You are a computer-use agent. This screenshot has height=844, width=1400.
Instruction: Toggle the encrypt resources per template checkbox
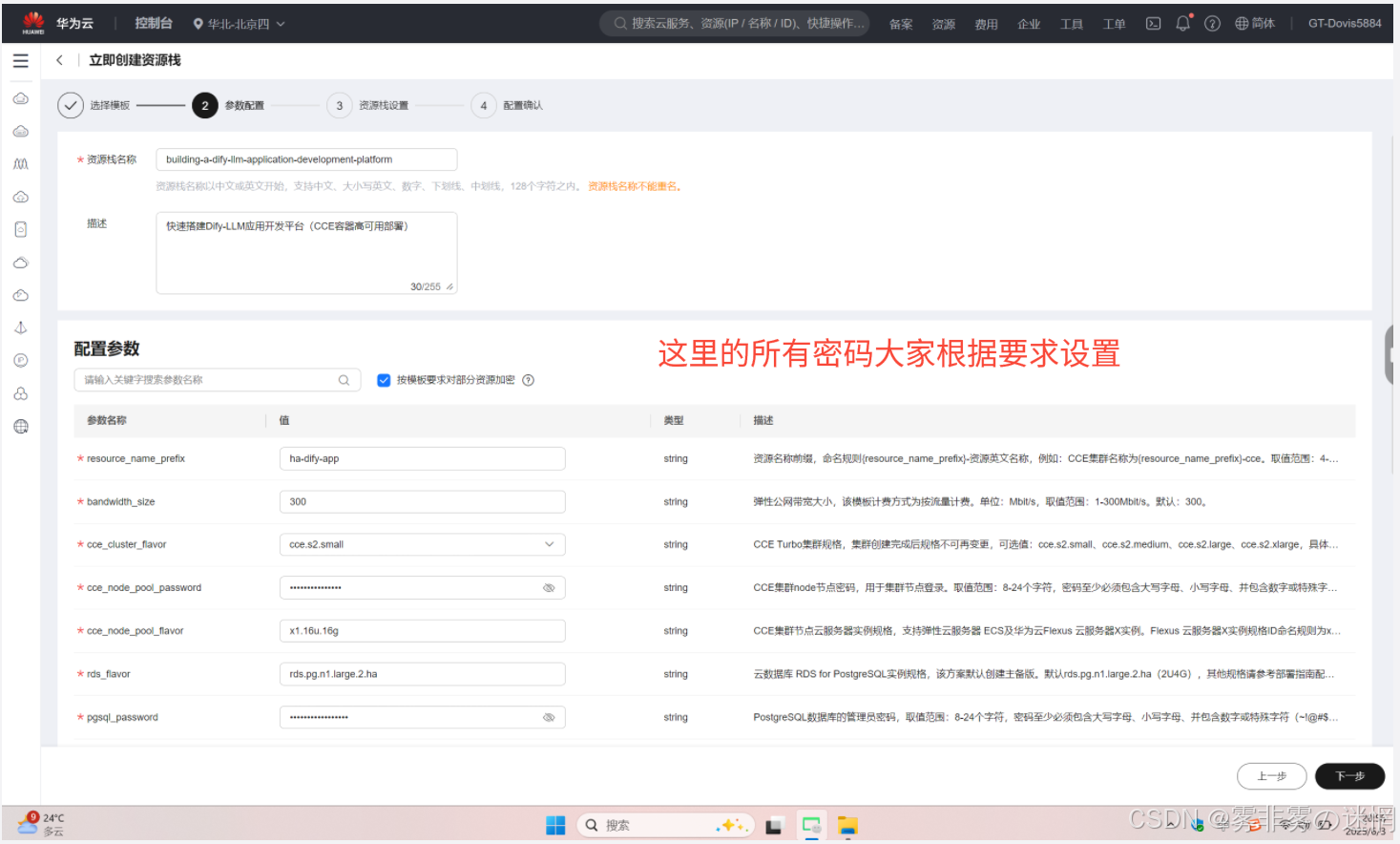pos(384,380)
